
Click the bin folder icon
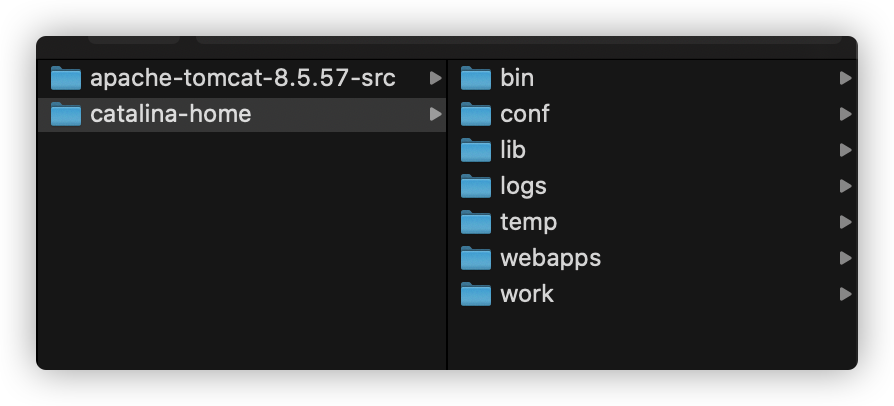tap(476, 78)
